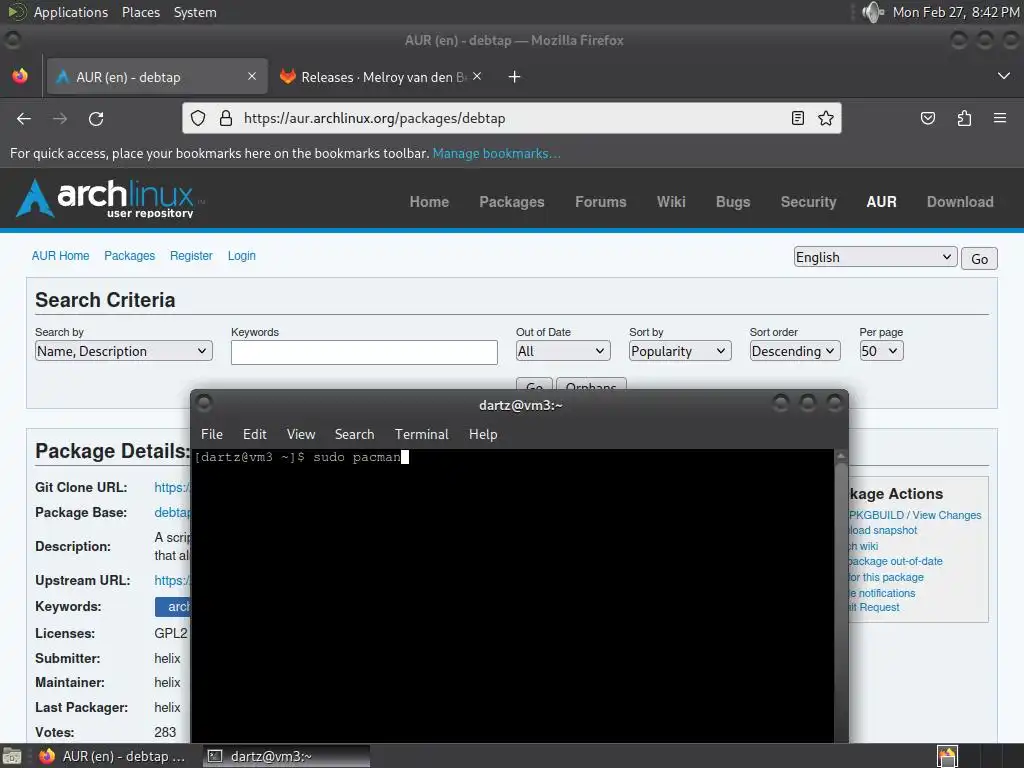Open the Firefox View icon
1024x768 pixels.
20,76
